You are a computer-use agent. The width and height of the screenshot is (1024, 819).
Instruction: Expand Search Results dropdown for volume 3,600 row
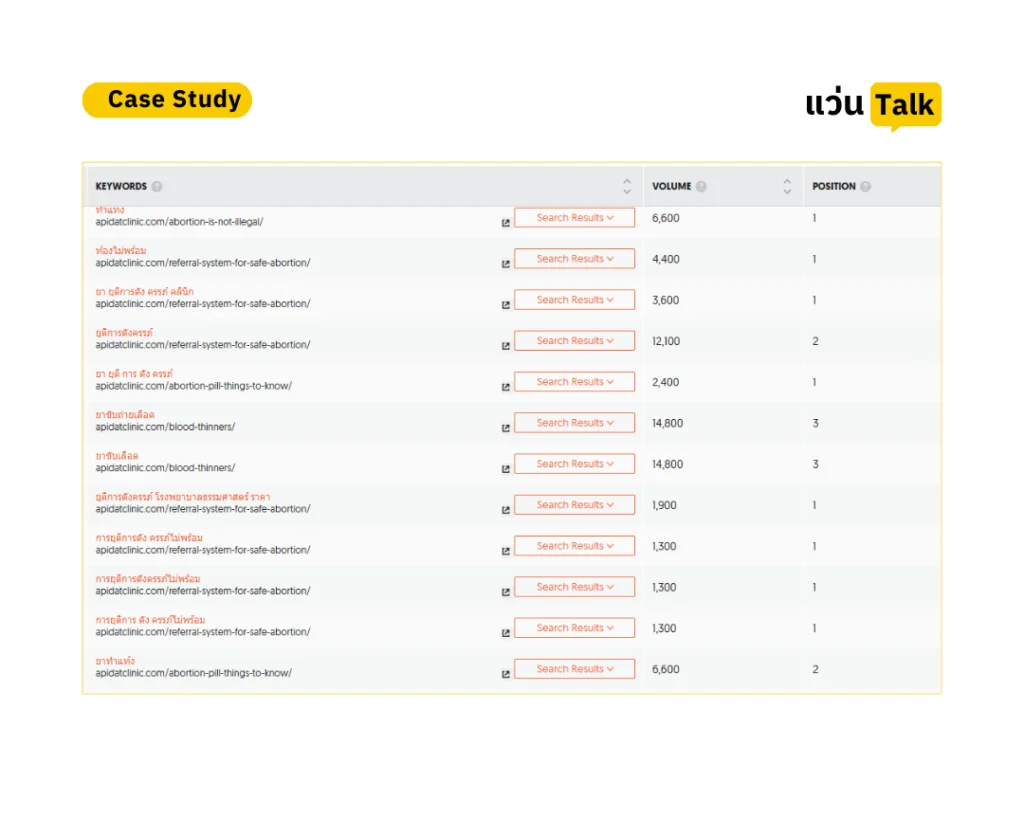pos(575,300)
